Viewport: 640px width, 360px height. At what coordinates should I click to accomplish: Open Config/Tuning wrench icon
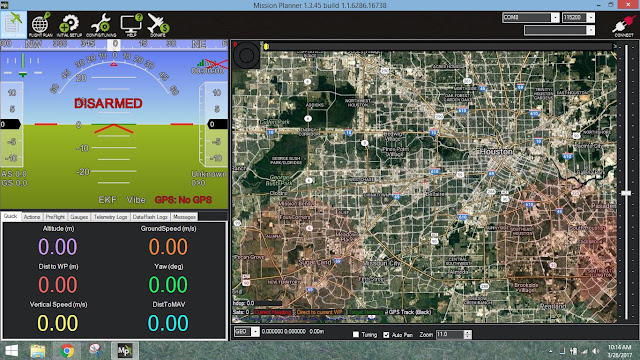[x=101, y=24]
